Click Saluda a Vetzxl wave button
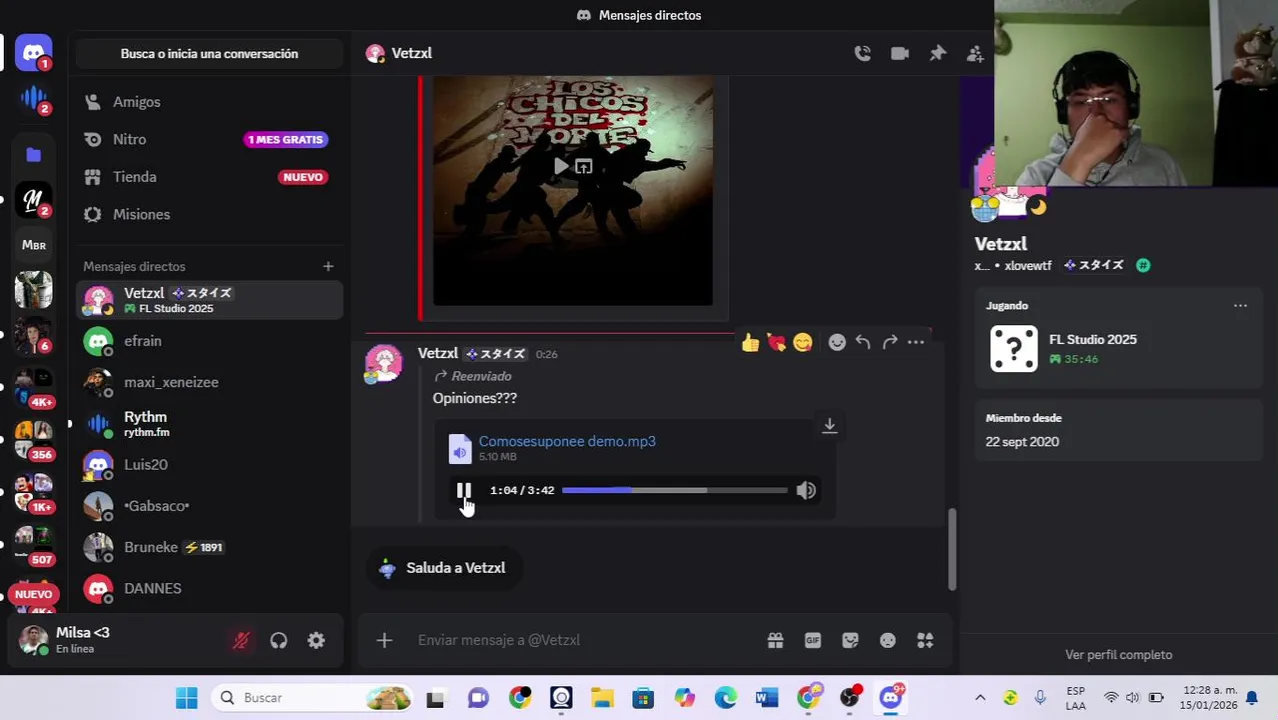The width and height of the screenshot is (1278, 720). pos(443,568)
